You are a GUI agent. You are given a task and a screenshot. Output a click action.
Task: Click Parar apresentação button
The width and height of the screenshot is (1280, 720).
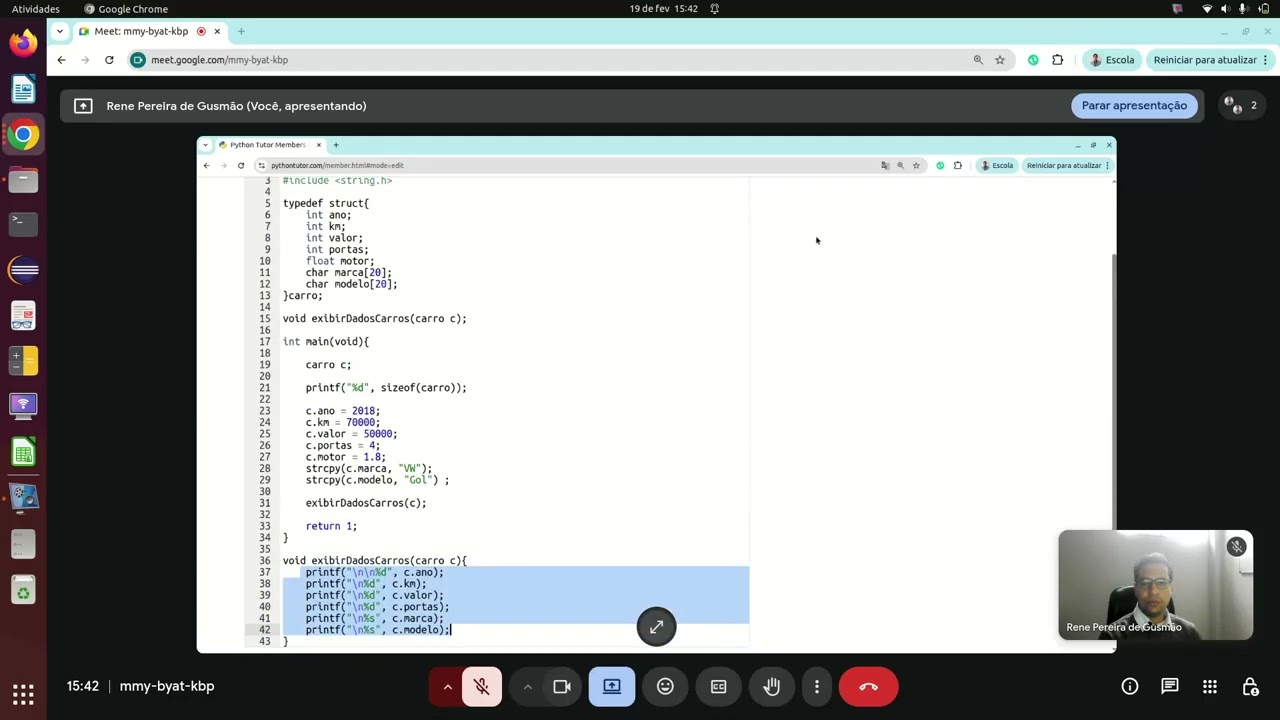(x=1134, y=105)
